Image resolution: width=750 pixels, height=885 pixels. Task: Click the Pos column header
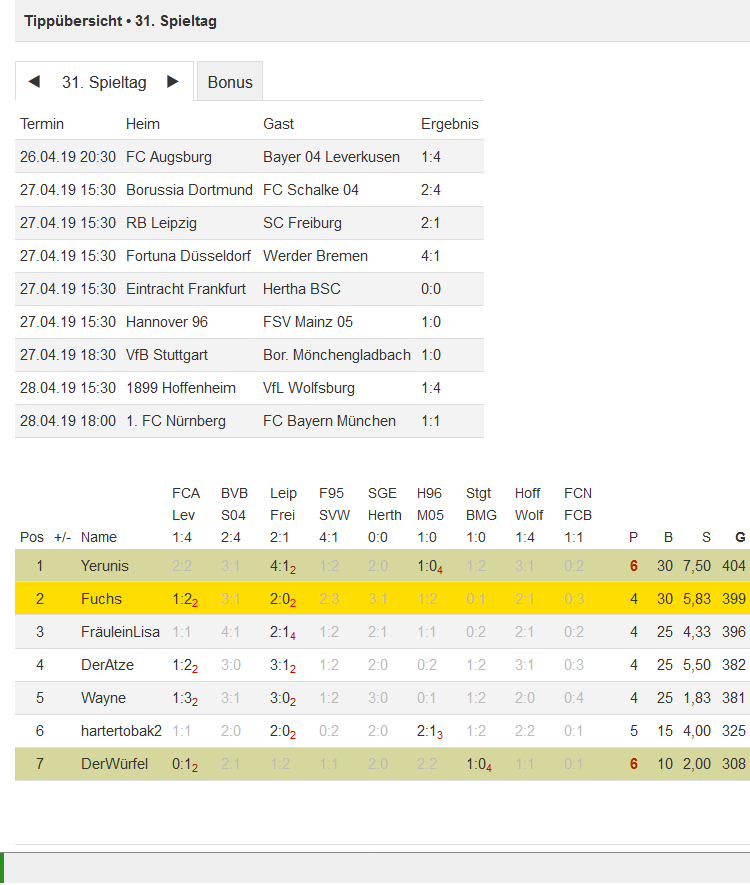(x=32, y=537)
